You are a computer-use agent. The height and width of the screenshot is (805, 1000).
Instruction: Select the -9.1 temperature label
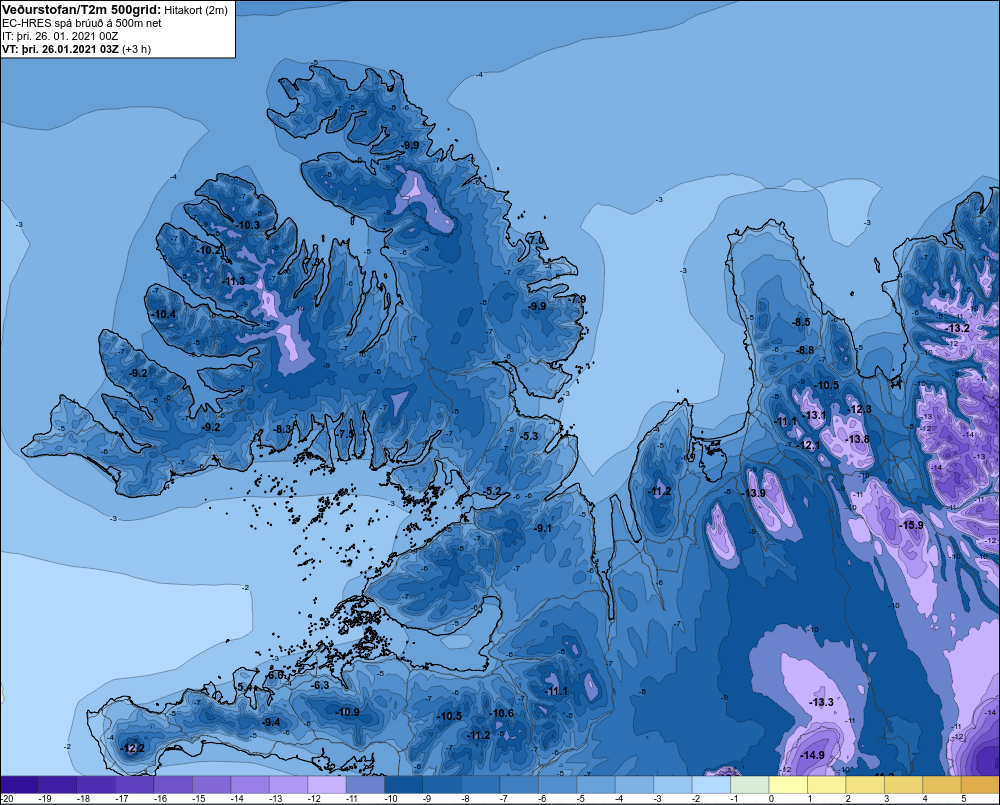542,529
